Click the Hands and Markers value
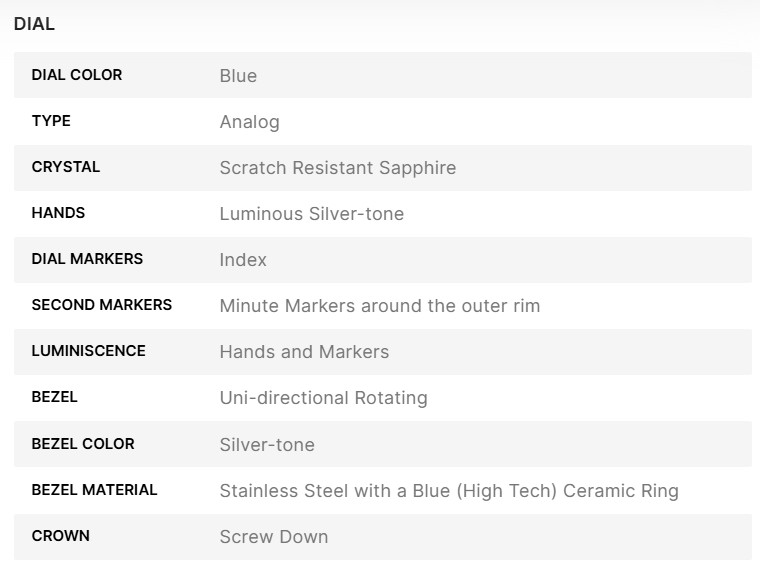Screen dimensions: 760x565 pyautogui.click(x=304, y=352)
